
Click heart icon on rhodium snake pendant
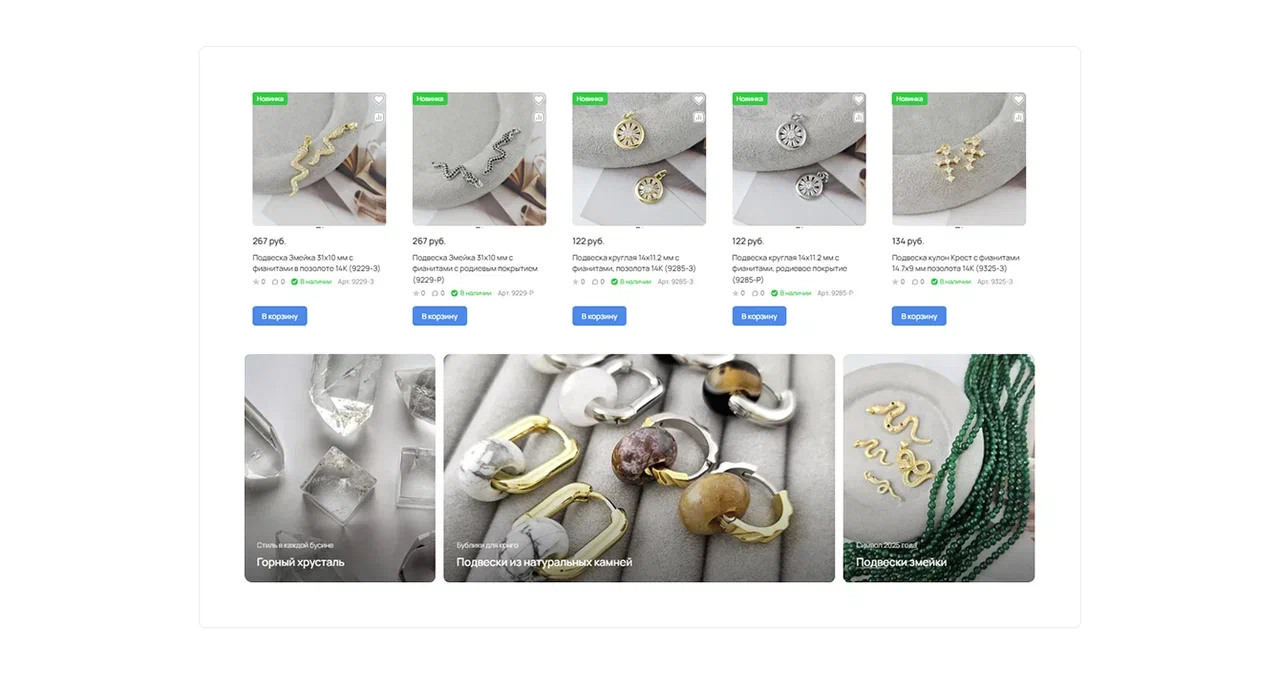pos(539,100)
